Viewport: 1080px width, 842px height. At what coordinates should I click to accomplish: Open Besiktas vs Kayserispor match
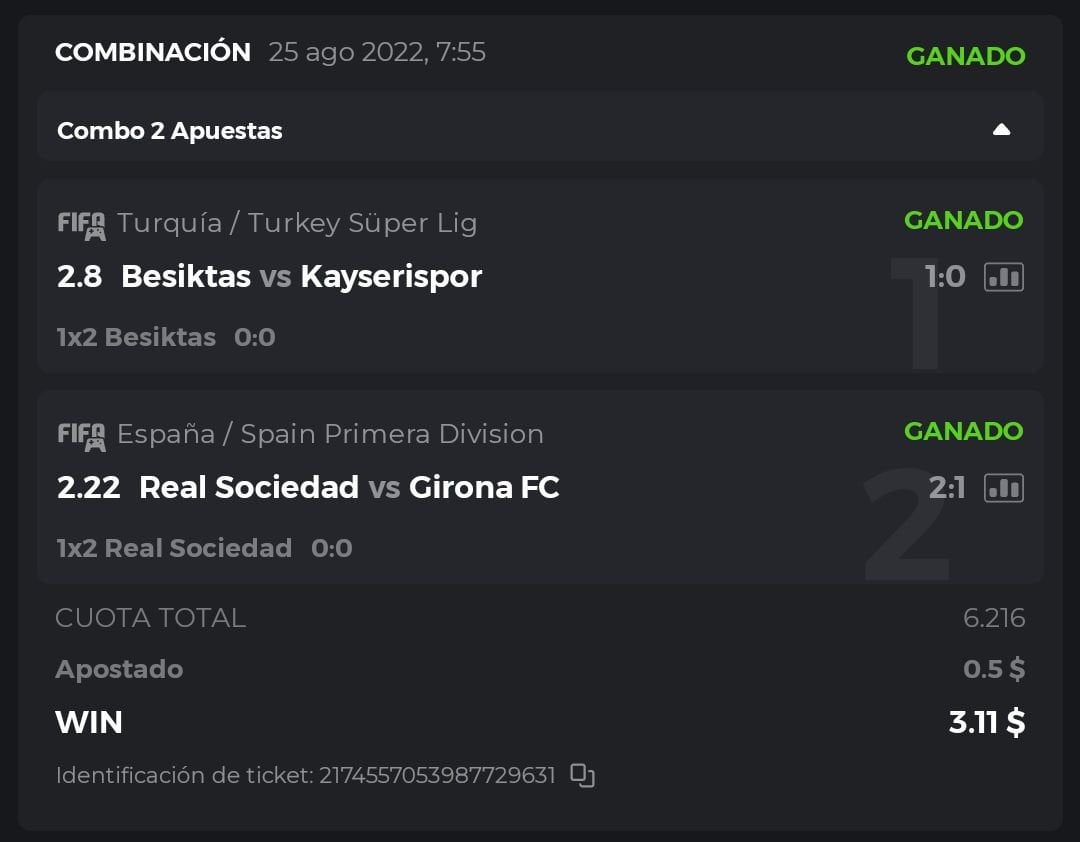point(301,276)
